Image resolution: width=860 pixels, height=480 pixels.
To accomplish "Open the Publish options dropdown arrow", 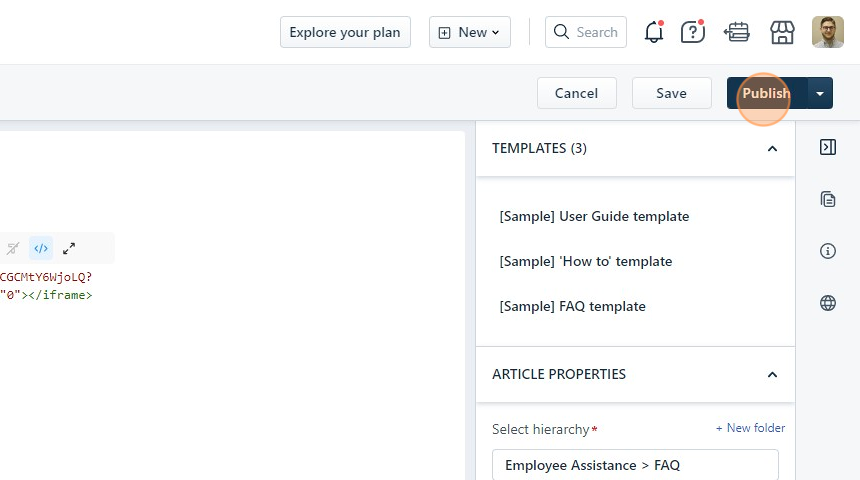I will [820, 93].
